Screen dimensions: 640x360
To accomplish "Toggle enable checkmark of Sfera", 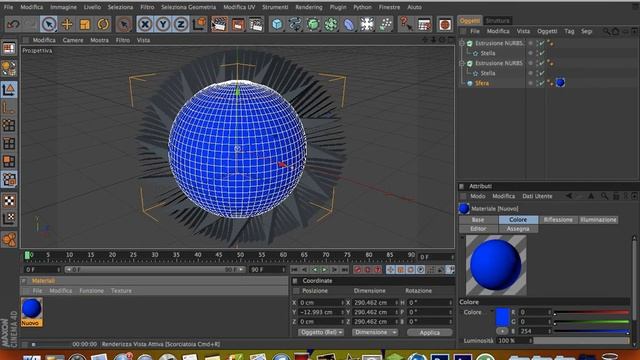I will (541, 83).
